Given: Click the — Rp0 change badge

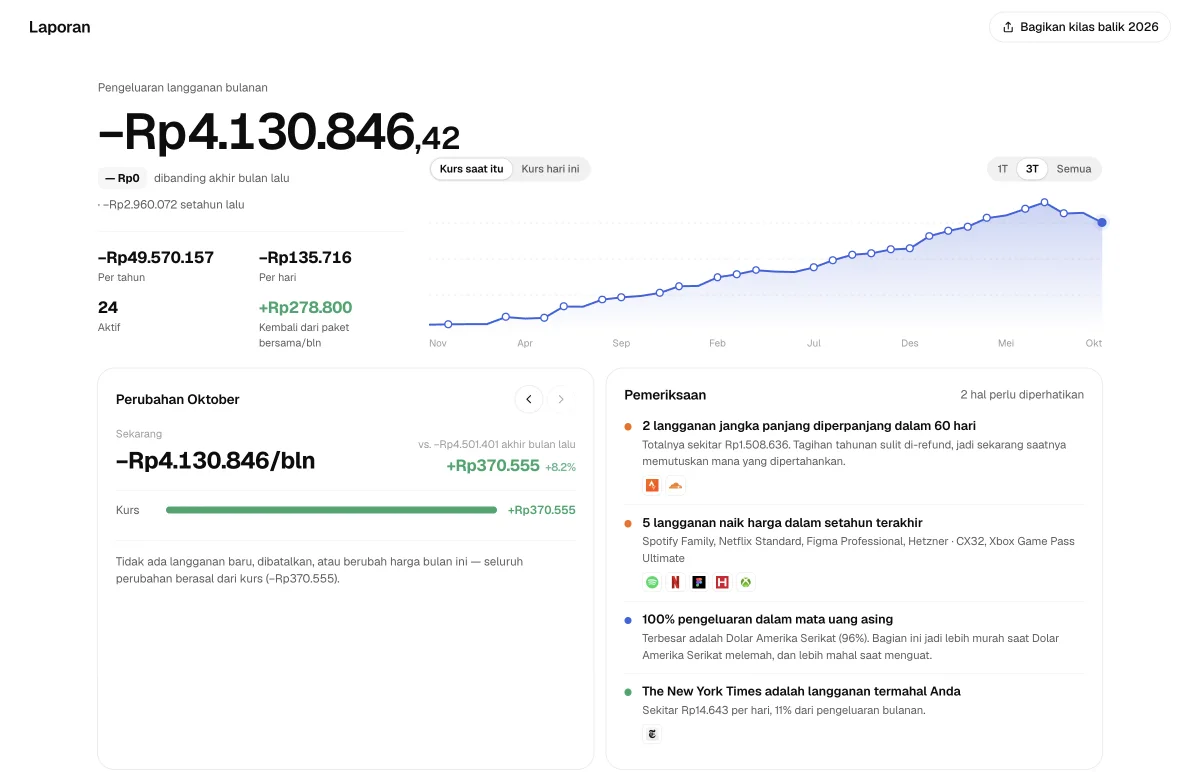Looking at the screenshot, I should click(122, 178).
